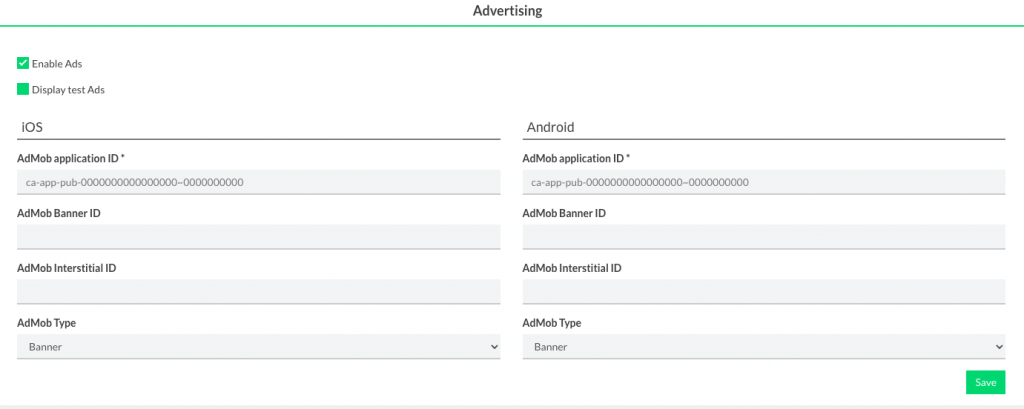Click the Android section heading
Image resolution: width=1024 pixels, height=409 pixels.
coord(550,127)
